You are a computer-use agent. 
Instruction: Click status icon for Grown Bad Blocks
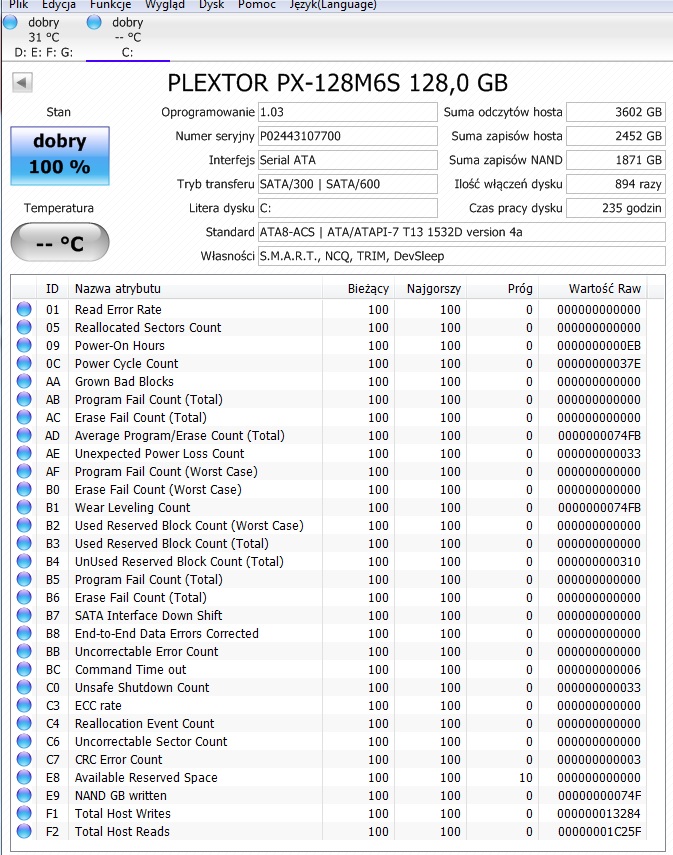pyautogui.click(x=24, y=381)
